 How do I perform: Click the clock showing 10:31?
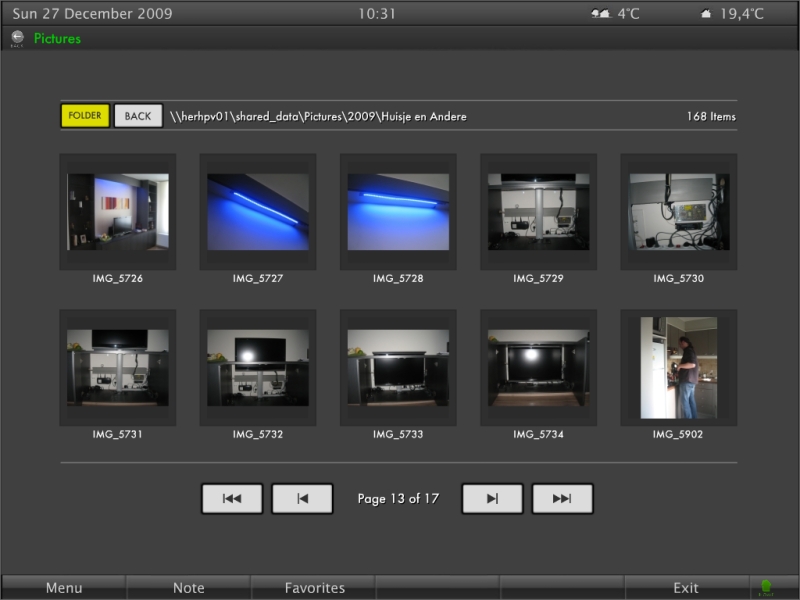377,14
